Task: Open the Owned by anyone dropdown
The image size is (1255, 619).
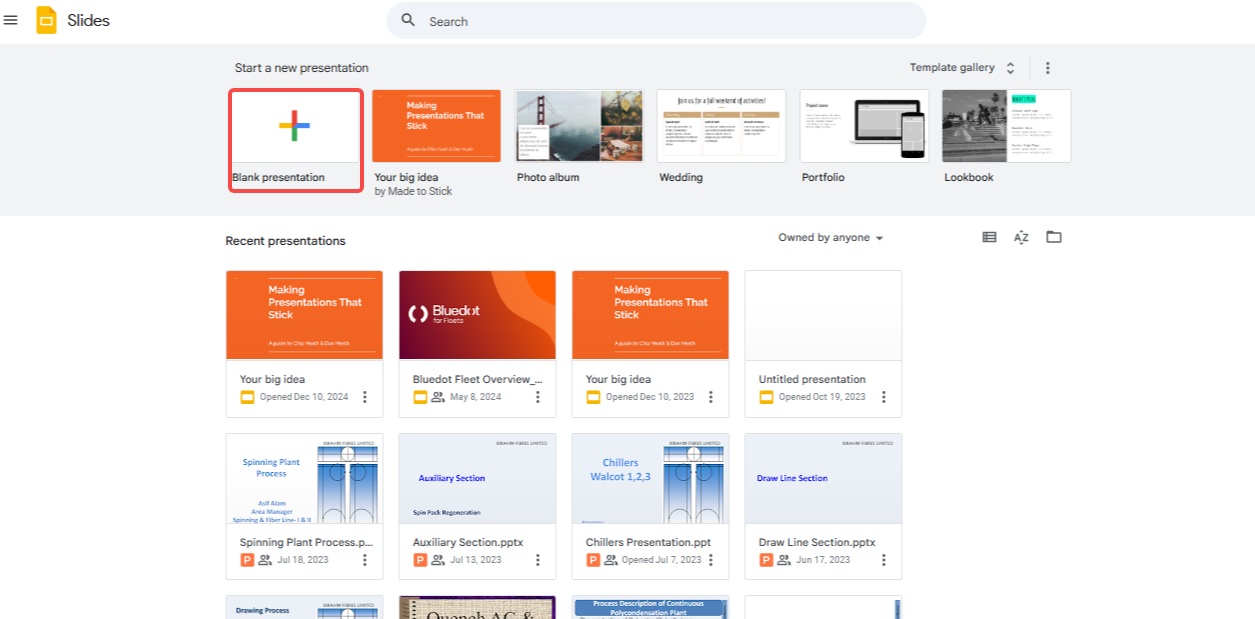Action: tap(831, 238)
